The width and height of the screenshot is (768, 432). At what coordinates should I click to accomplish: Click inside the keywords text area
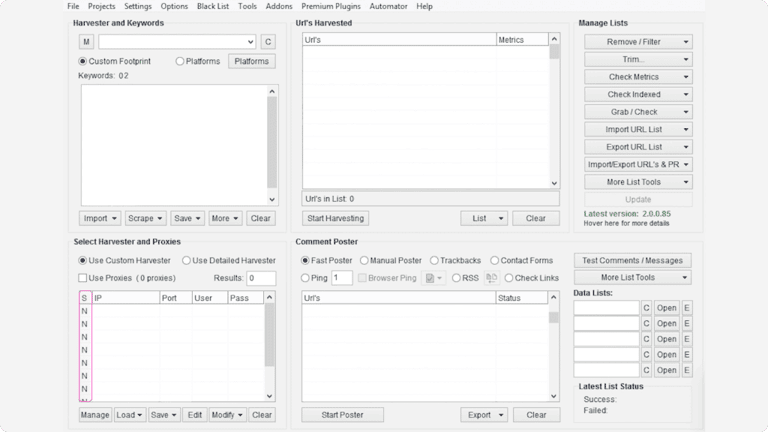(174, 145)
